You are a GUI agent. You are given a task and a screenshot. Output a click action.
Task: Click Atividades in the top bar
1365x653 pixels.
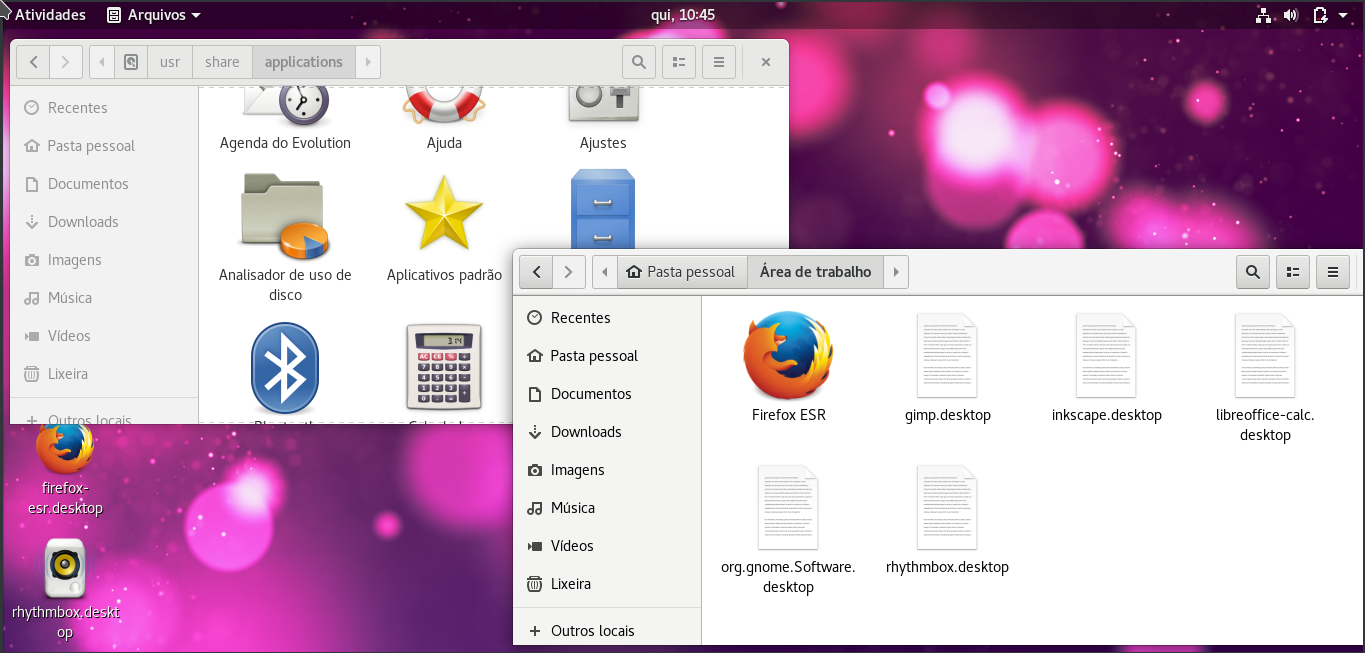[45, 14]
